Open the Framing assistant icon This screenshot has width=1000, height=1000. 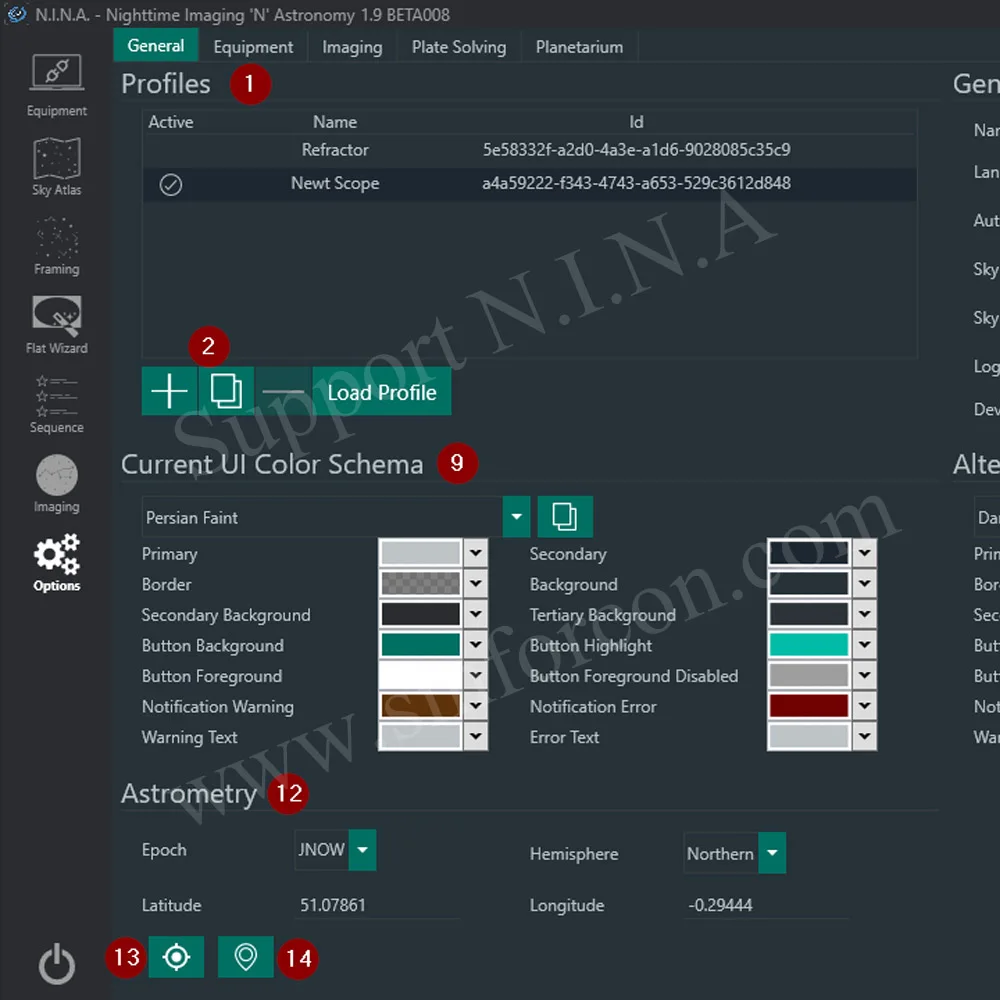pyautogui.click(x=57, y=246)
